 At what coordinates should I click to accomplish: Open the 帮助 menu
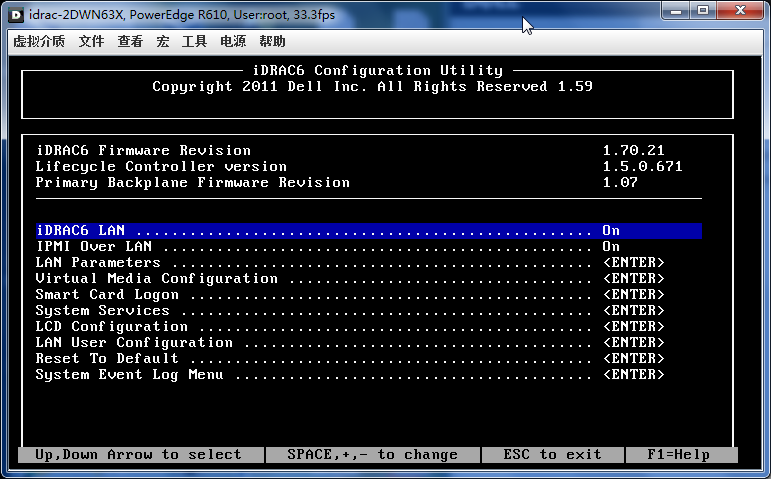point(272,41)
